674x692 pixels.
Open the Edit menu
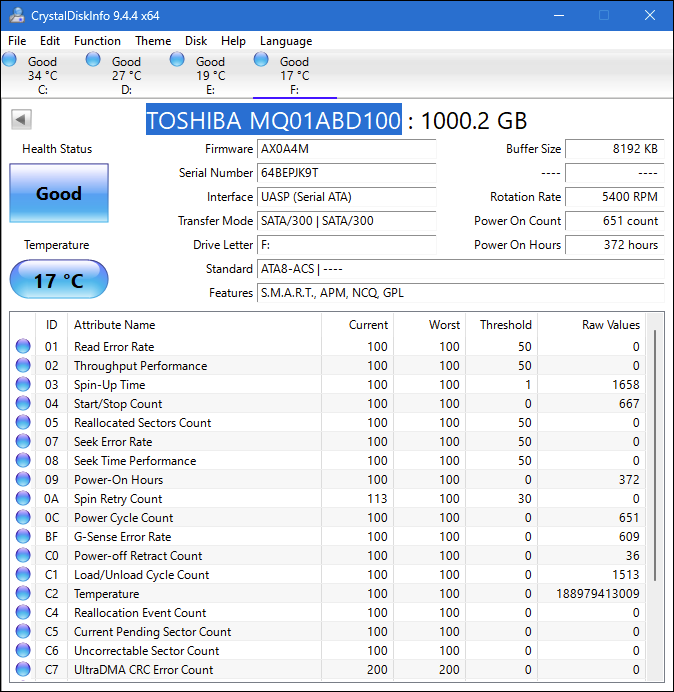click(50, 41)
